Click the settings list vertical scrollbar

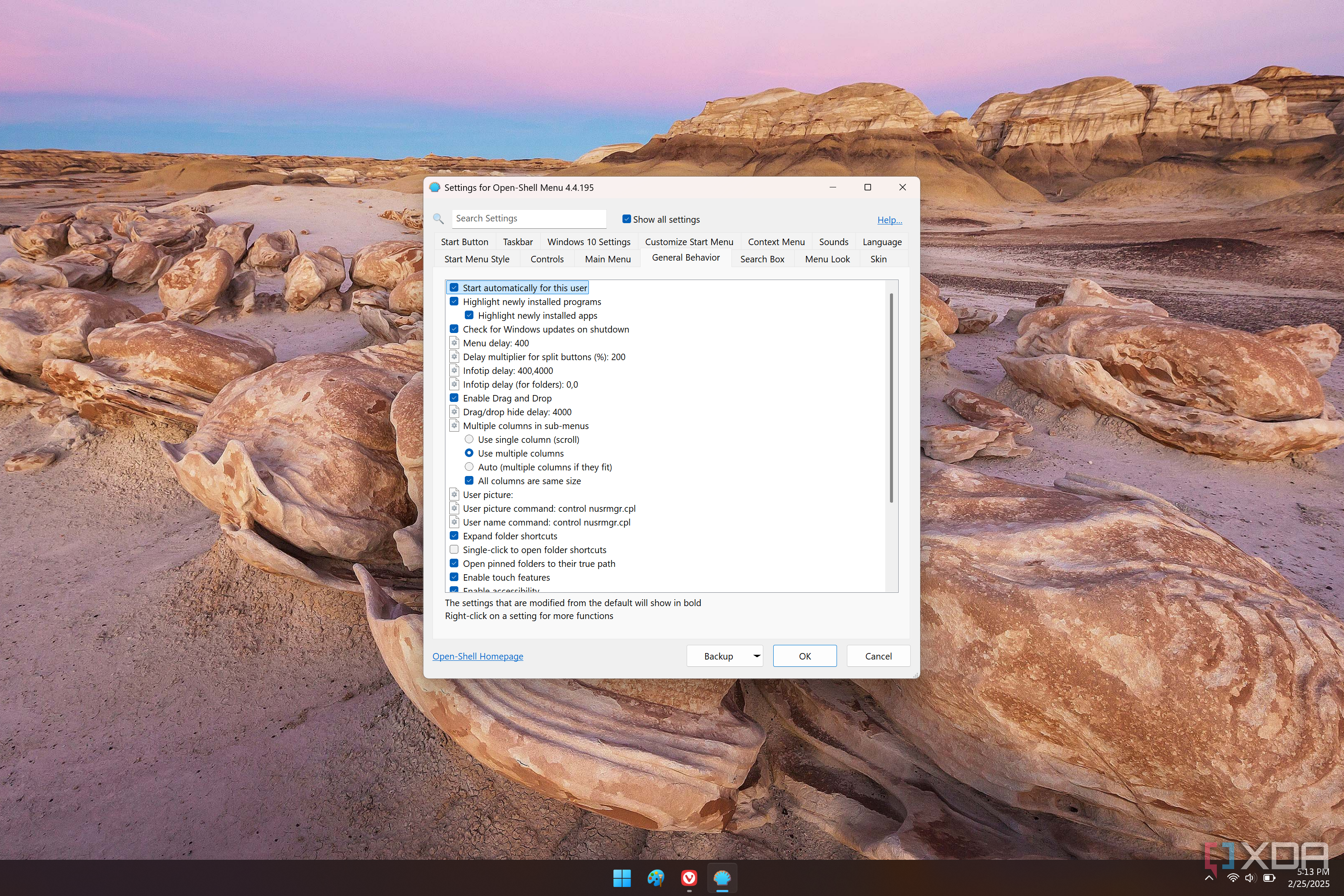pyautogui.click(x=891, y=398)
